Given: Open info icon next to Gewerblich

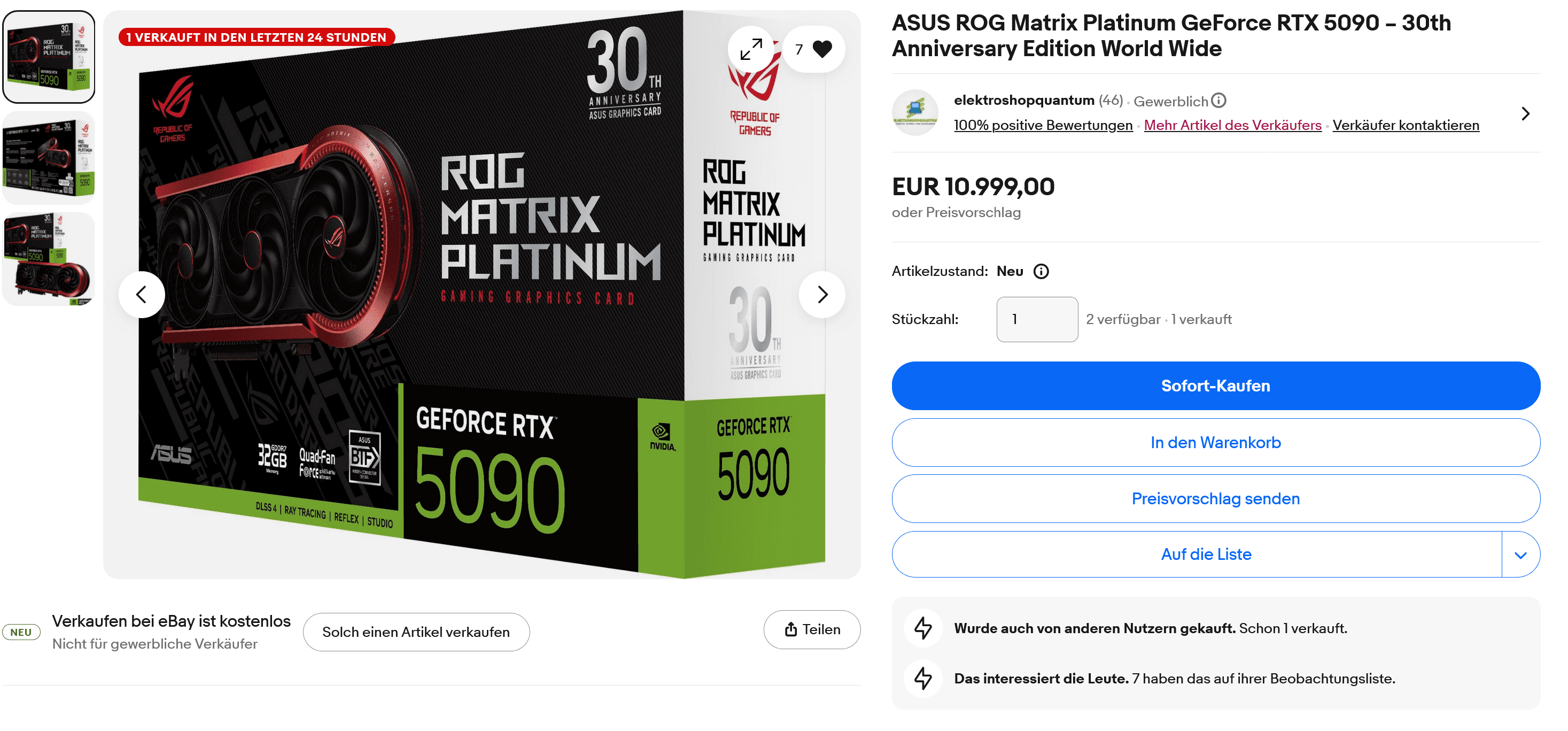Looking at the screenshot, I should pyautogui.click(x=1218, y=100).
